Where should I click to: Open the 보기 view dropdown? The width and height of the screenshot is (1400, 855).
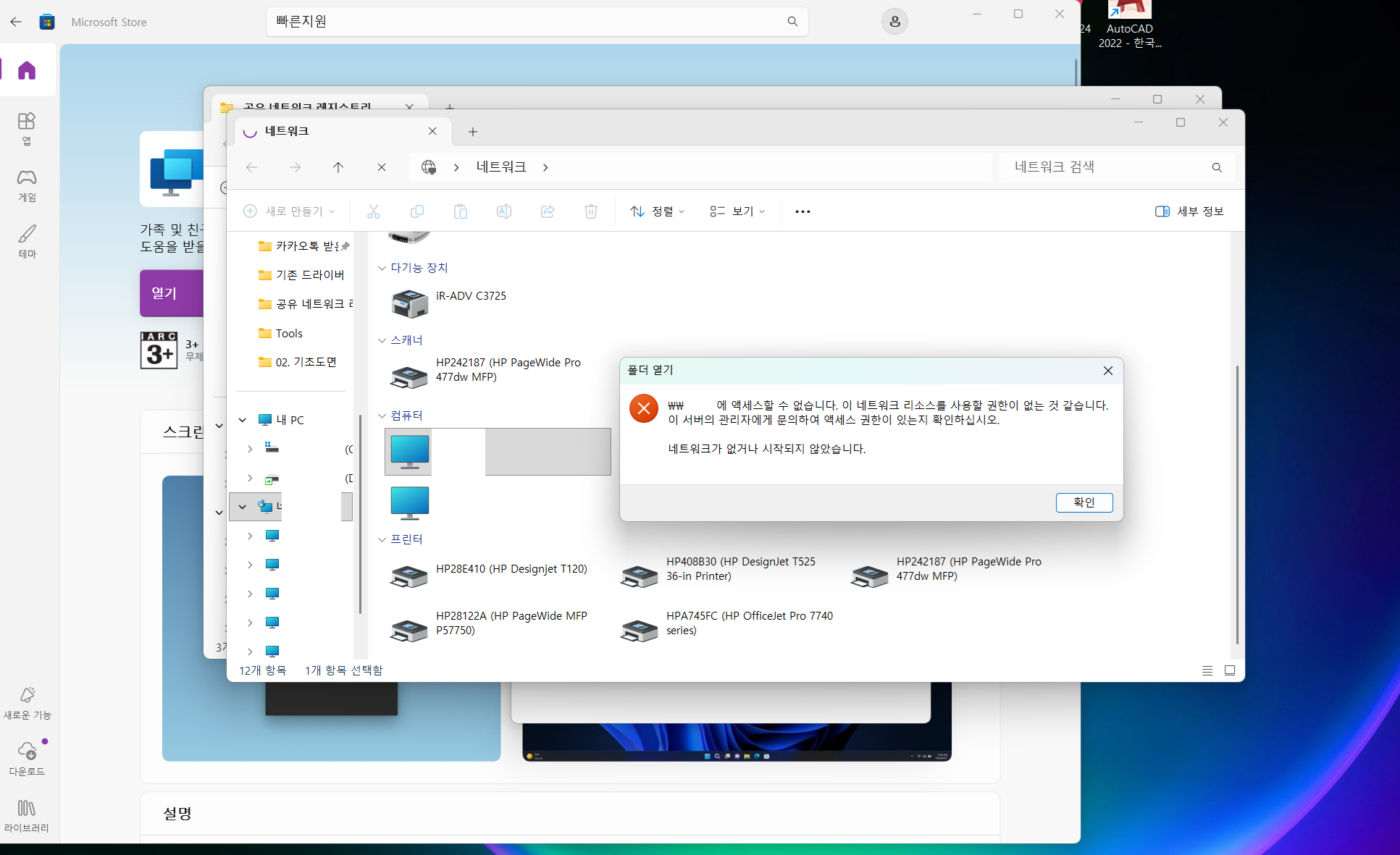tap(737, 211)
